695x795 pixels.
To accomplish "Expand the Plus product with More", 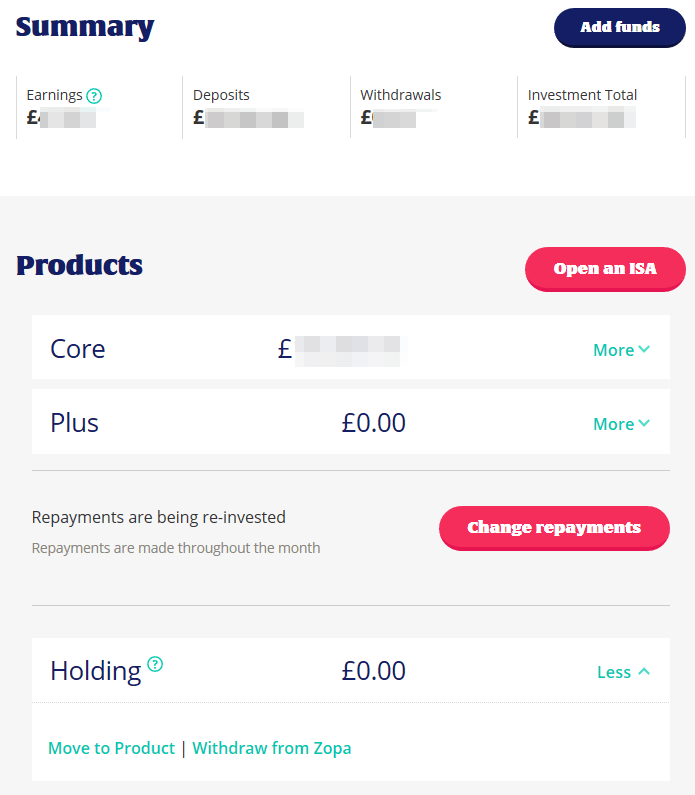I will point(621,424).
